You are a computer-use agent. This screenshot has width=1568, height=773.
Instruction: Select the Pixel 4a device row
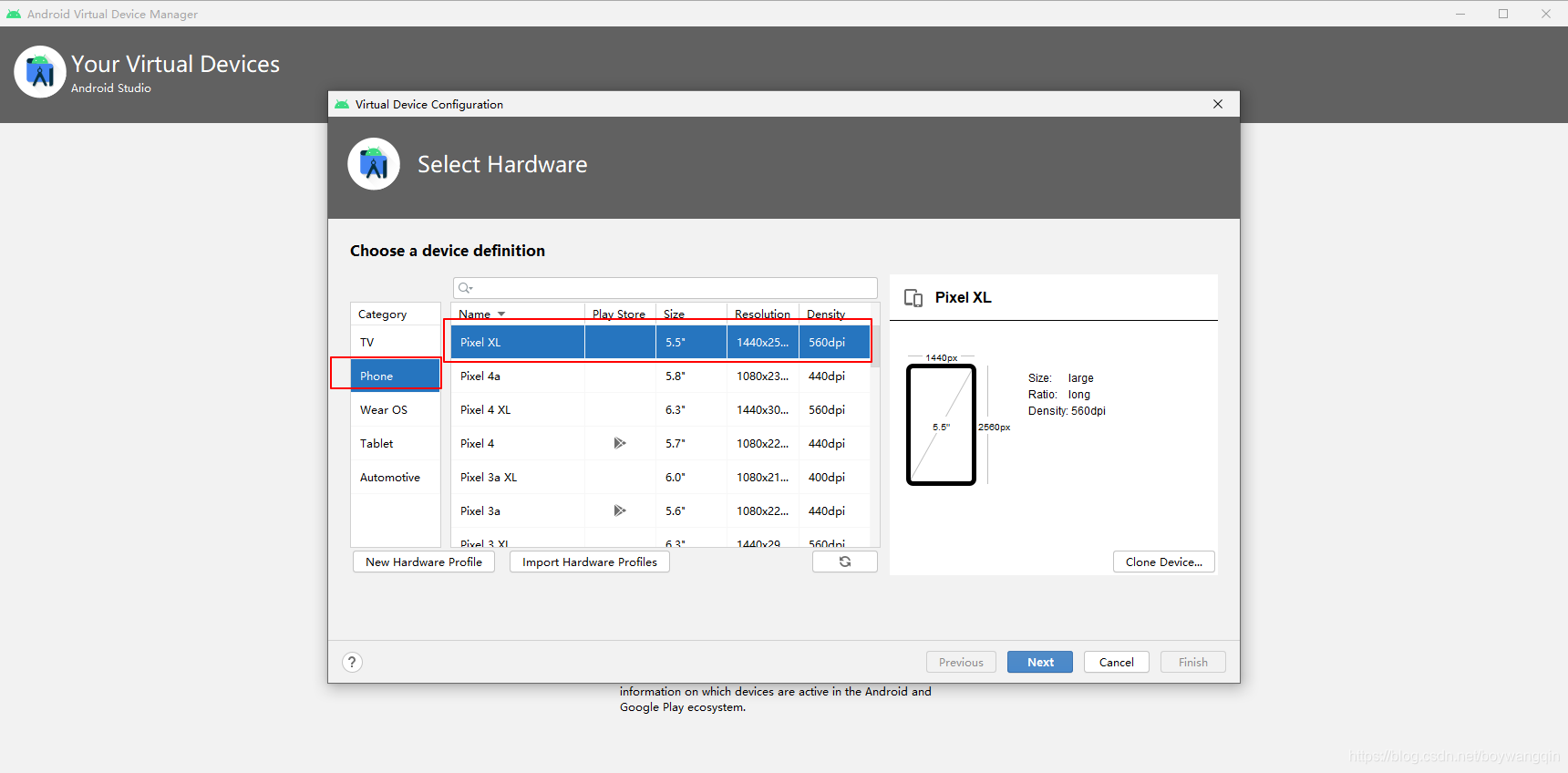(661, 376)
